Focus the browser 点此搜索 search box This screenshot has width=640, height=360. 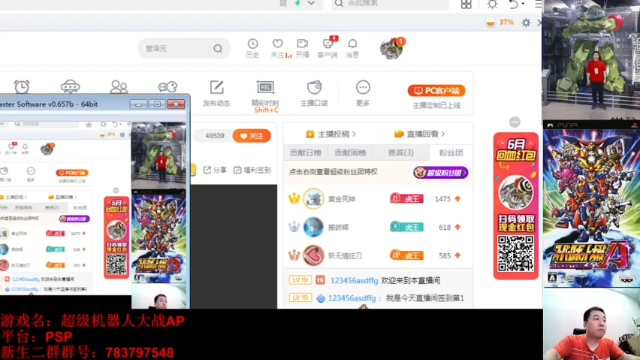(x=390, y=4)
